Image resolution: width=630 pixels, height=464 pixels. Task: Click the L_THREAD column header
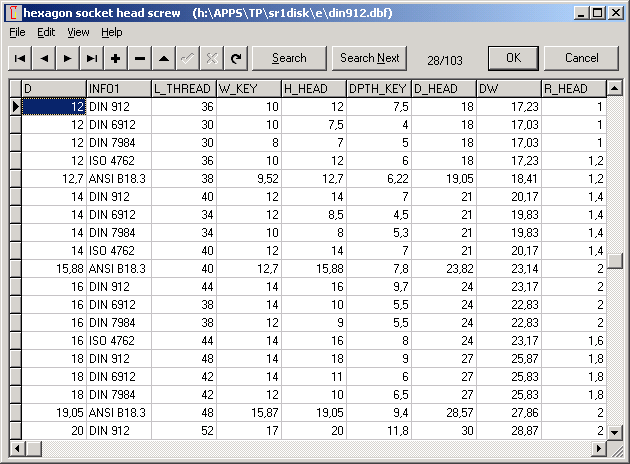coord(183,89)
